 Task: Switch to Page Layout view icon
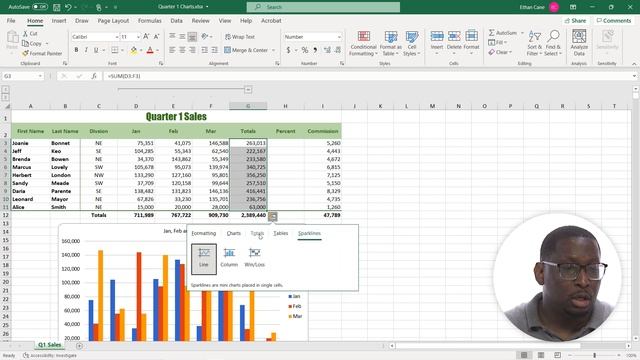tap(541, 355)
